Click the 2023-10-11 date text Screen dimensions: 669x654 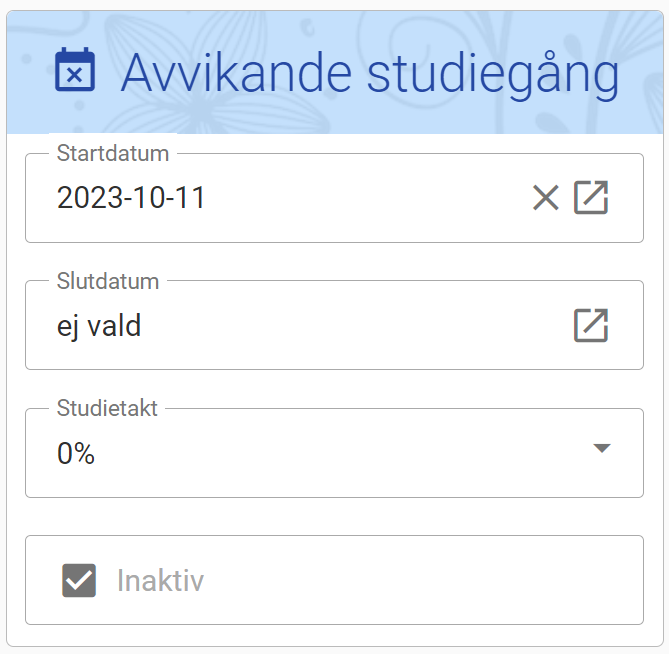click(131, 198)
